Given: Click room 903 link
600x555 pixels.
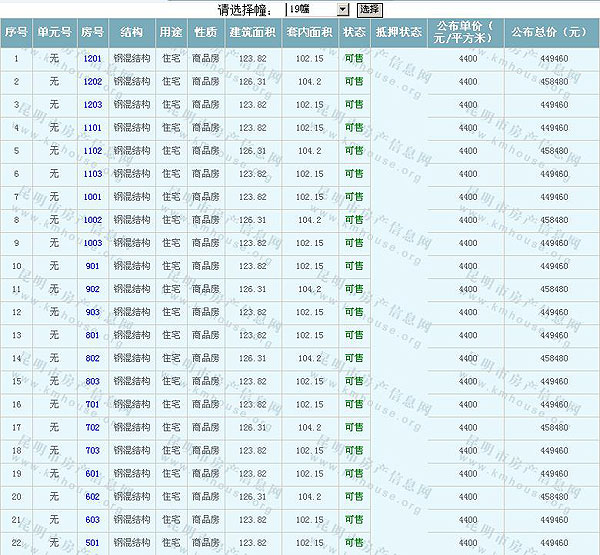Looking at the screenshot, I should [92, 312].
